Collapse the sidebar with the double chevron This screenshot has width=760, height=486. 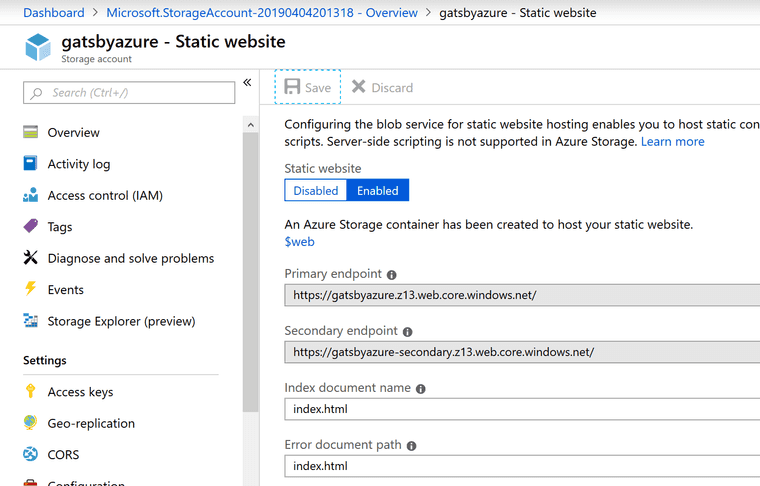[x=247, y=83]
